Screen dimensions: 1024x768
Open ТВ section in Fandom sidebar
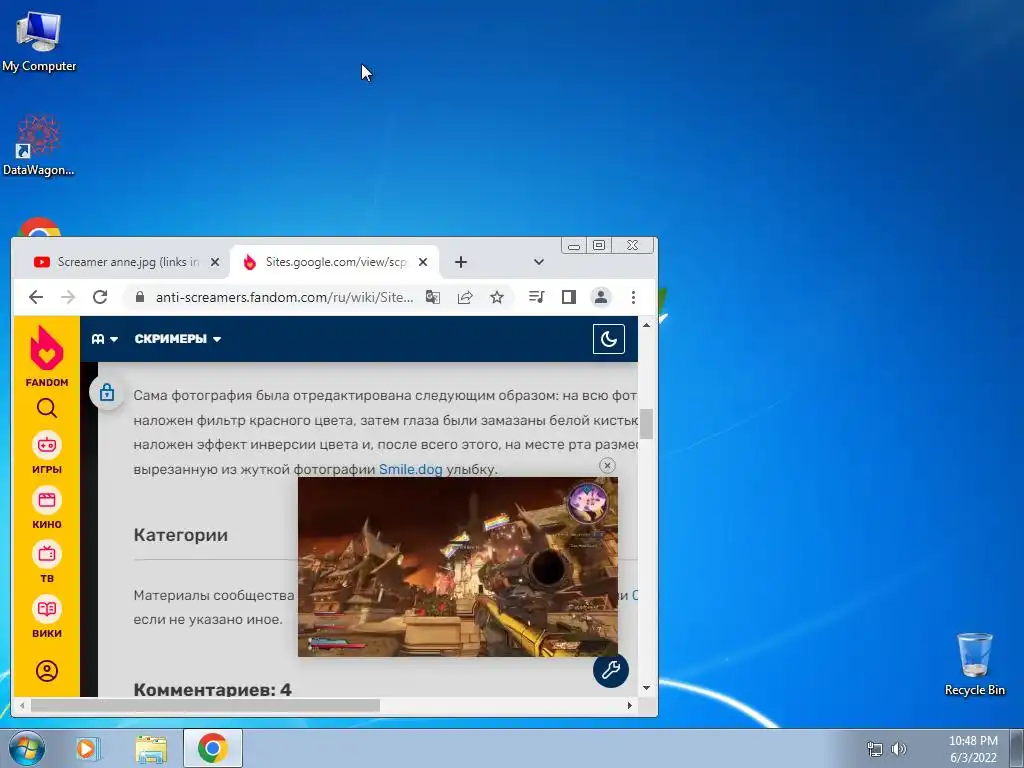pos(47,562)
